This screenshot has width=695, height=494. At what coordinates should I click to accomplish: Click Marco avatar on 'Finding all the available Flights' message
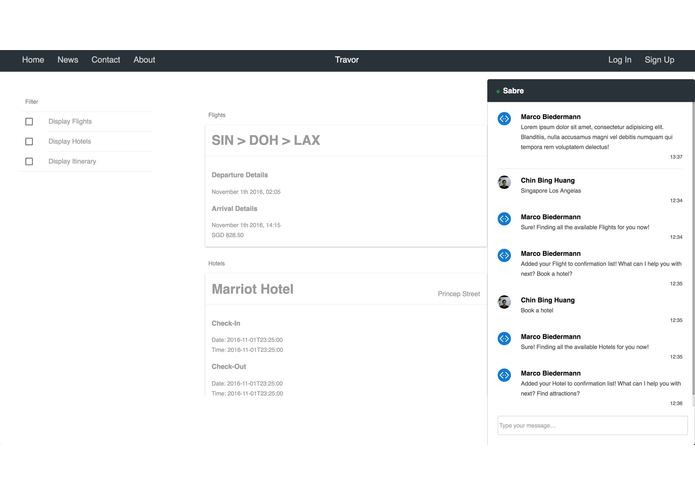click(x=504, y=219)
